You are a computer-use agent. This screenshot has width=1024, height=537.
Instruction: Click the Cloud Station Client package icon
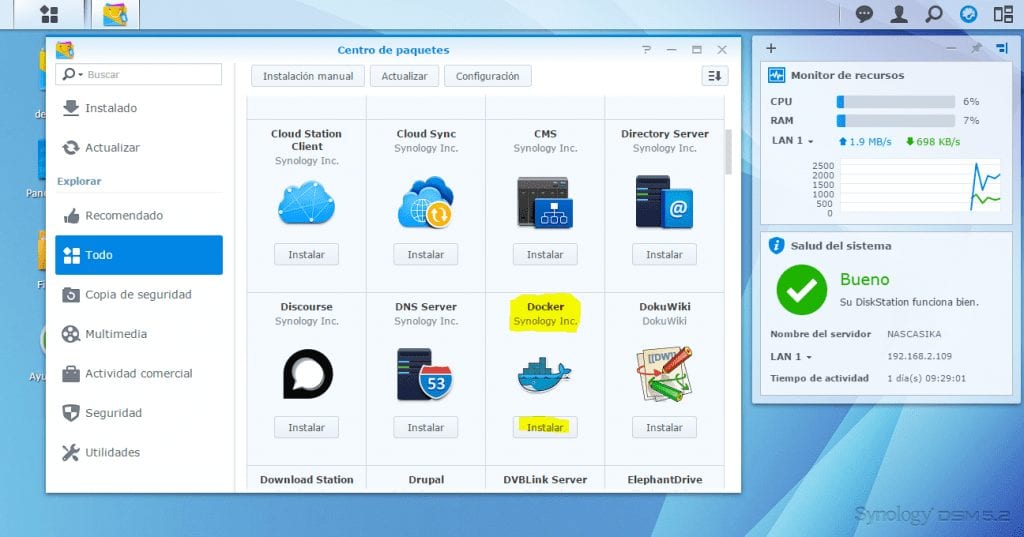(306, 203)
